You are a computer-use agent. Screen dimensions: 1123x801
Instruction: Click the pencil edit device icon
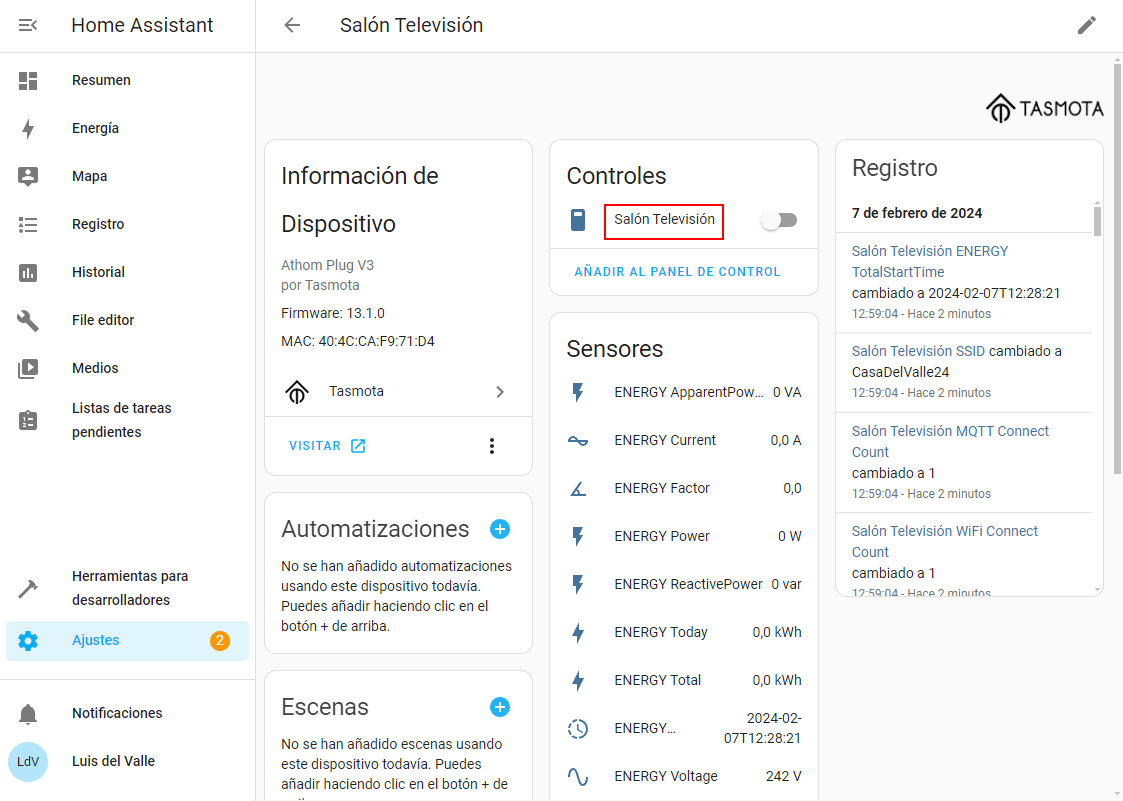(1087, 26)
